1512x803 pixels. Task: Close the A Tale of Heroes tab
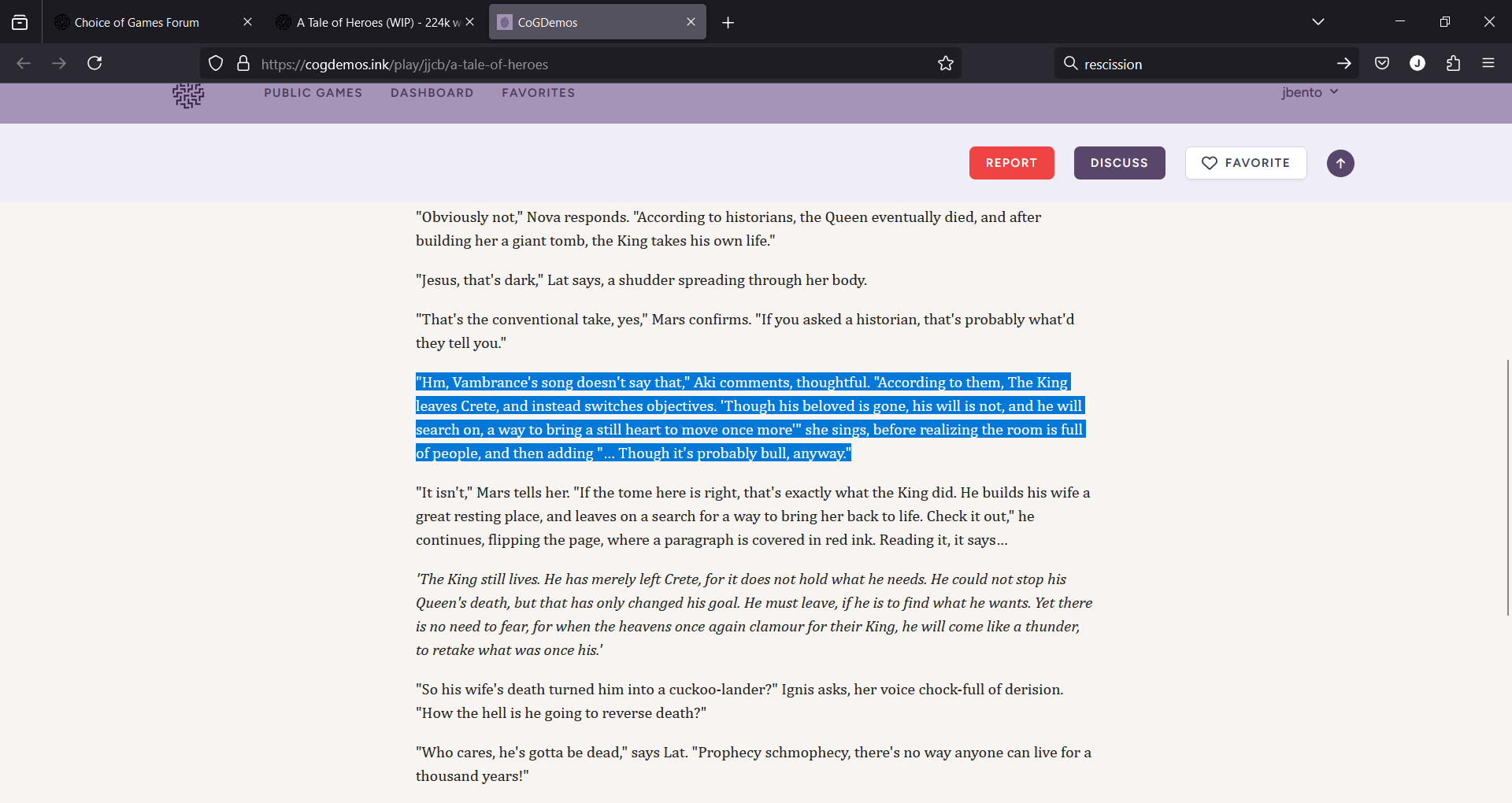pos(470,22)
